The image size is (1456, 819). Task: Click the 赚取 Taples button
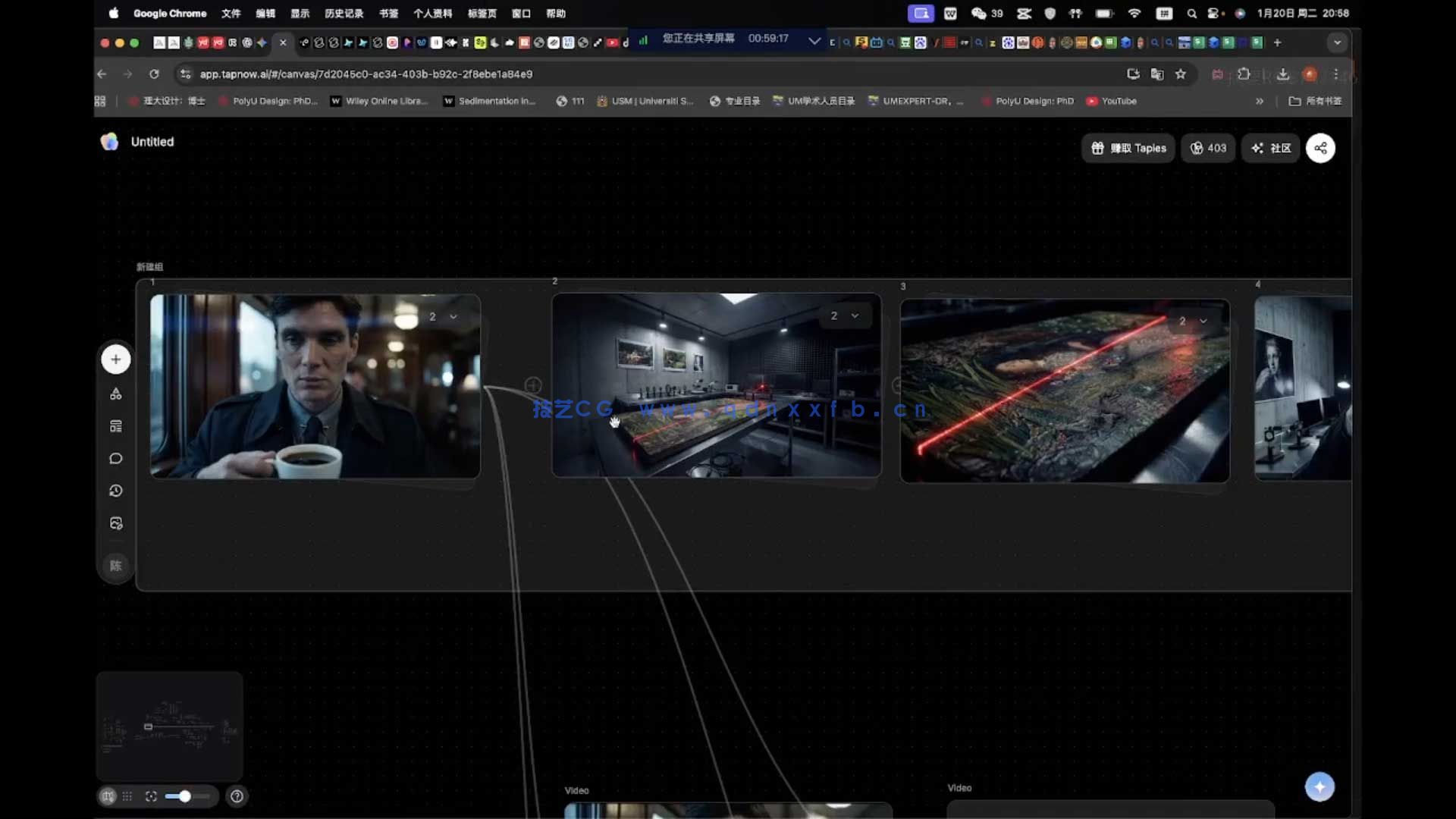1128,148
